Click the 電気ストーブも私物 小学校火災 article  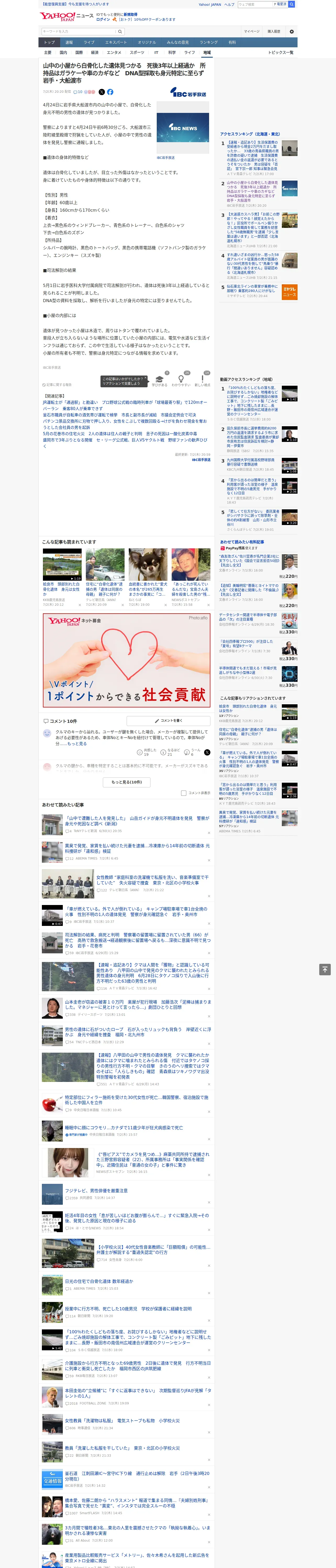(122, 1420)
